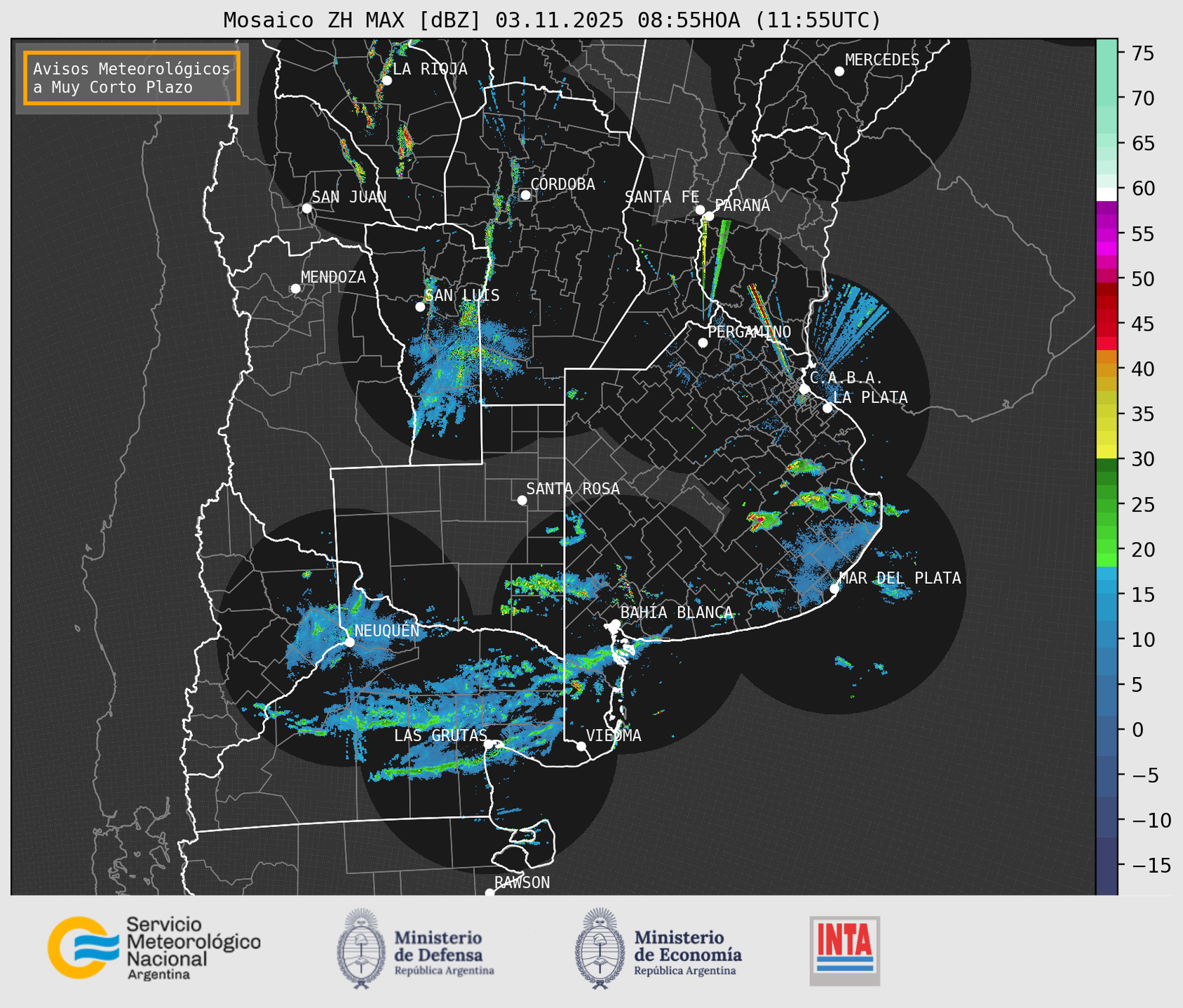Click the Ministerio de Economía emblem
This screenshot has height=1008, width=1183.
(600, 948)
